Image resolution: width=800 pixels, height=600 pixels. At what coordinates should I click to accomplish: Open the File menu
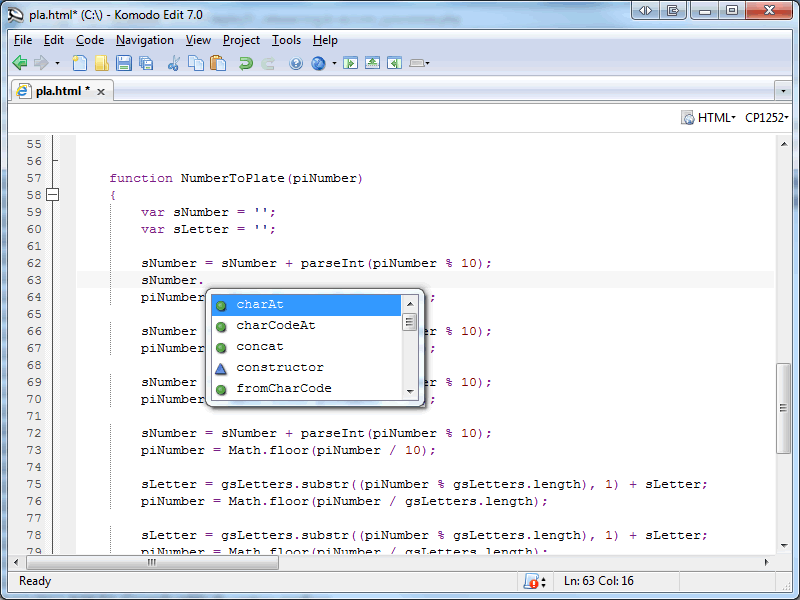pos(23,40)
